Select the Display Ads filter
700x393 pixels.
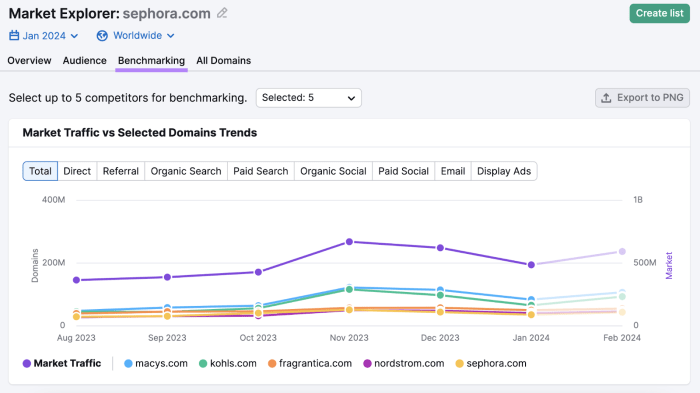[504, 171]
